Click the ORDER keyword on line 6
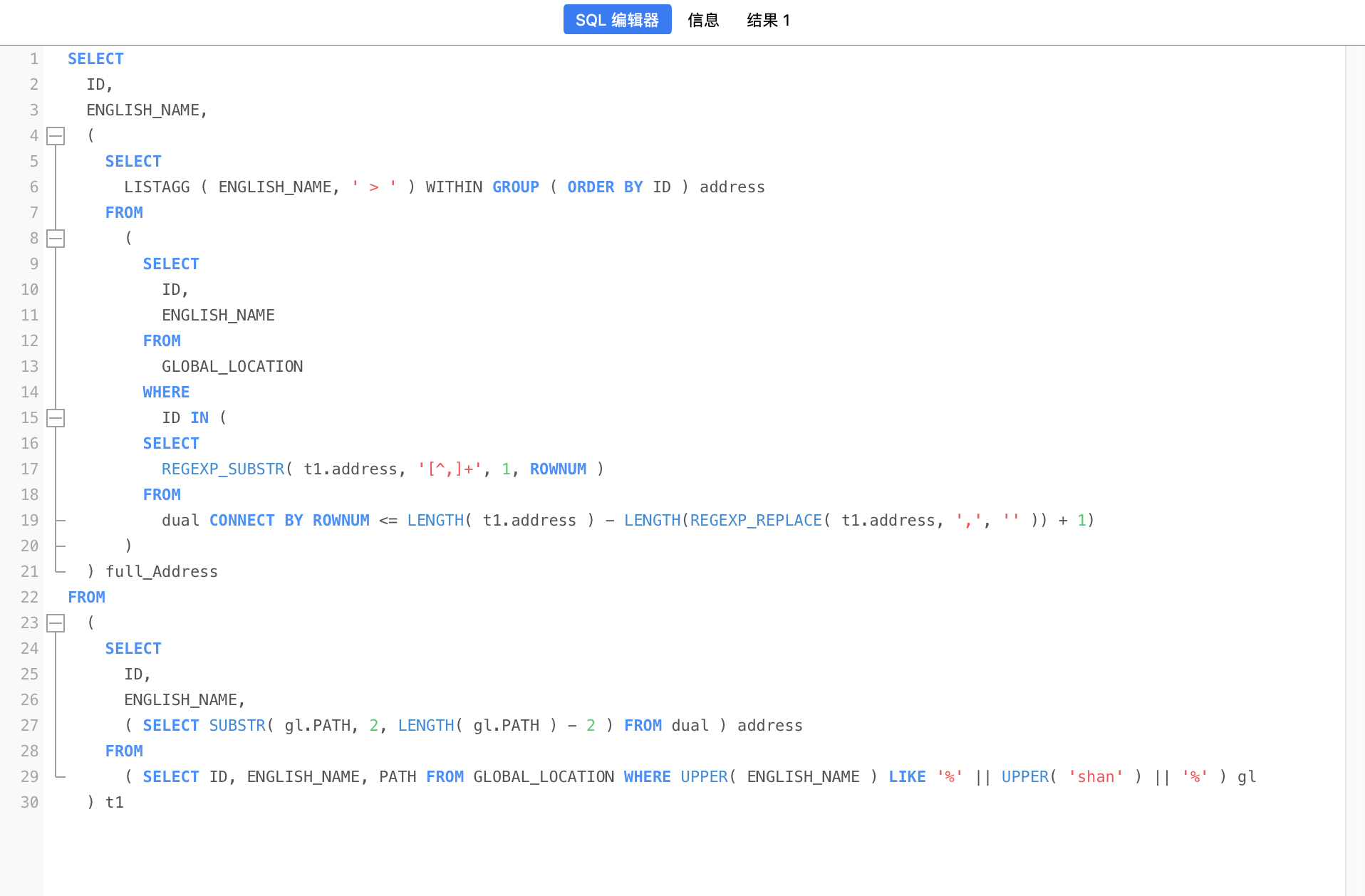 tap(591, 187)
